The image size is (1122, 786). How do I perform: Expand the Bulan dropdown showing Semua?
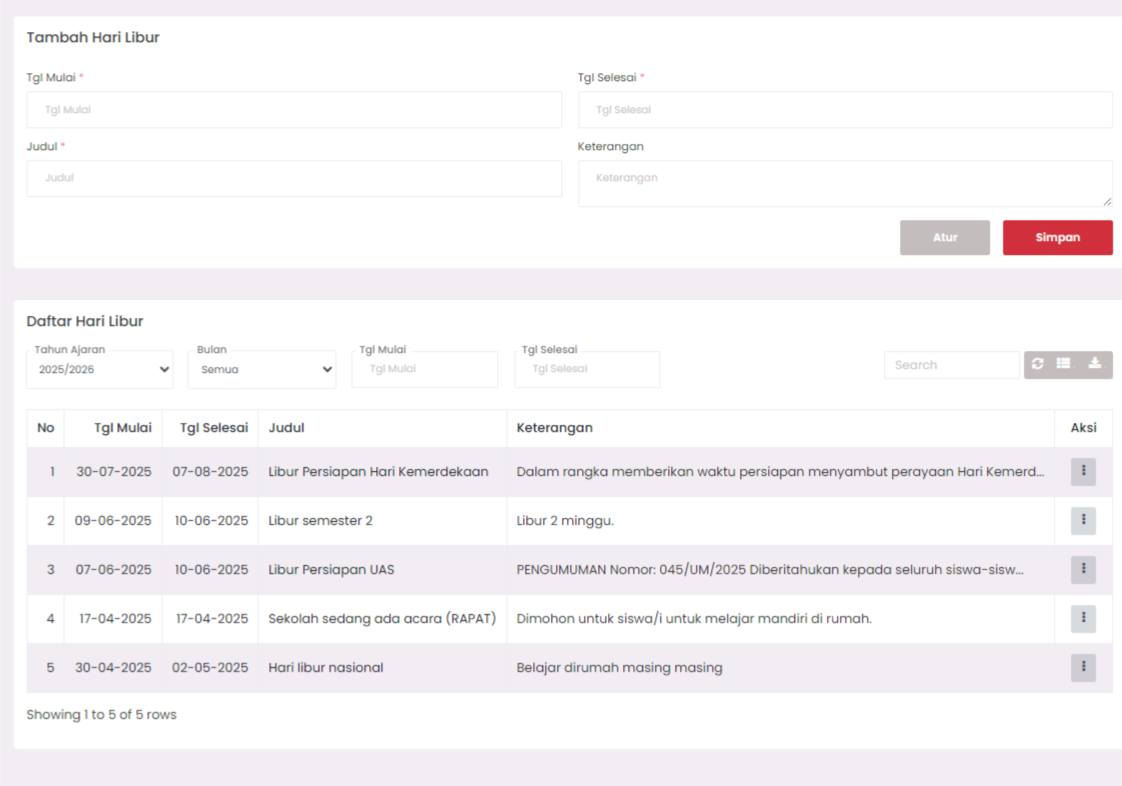[x=262, y=370]
